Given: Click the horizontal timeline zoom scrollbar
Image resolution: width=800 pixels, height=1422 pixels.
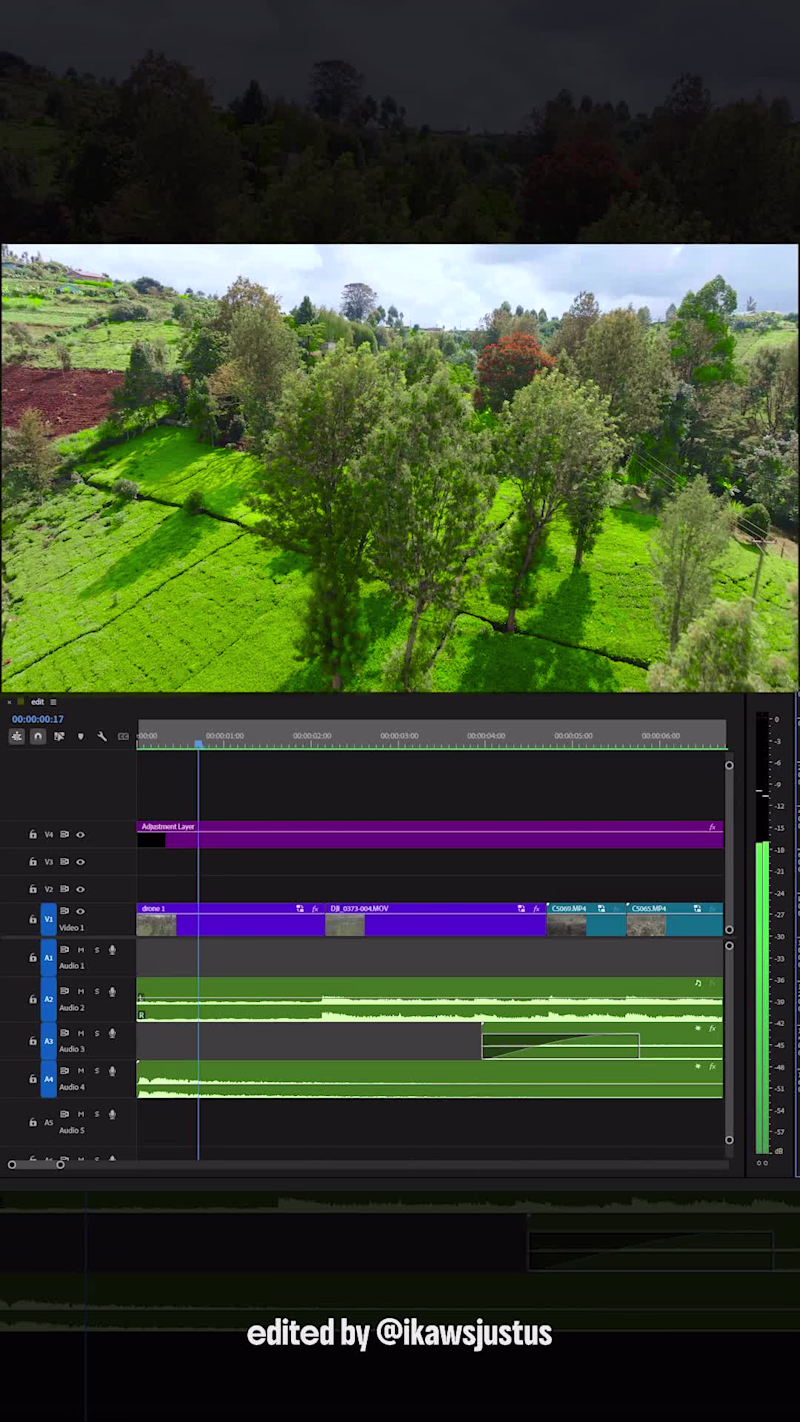Looking at the screenshot, I should (x=36, y=1164).
